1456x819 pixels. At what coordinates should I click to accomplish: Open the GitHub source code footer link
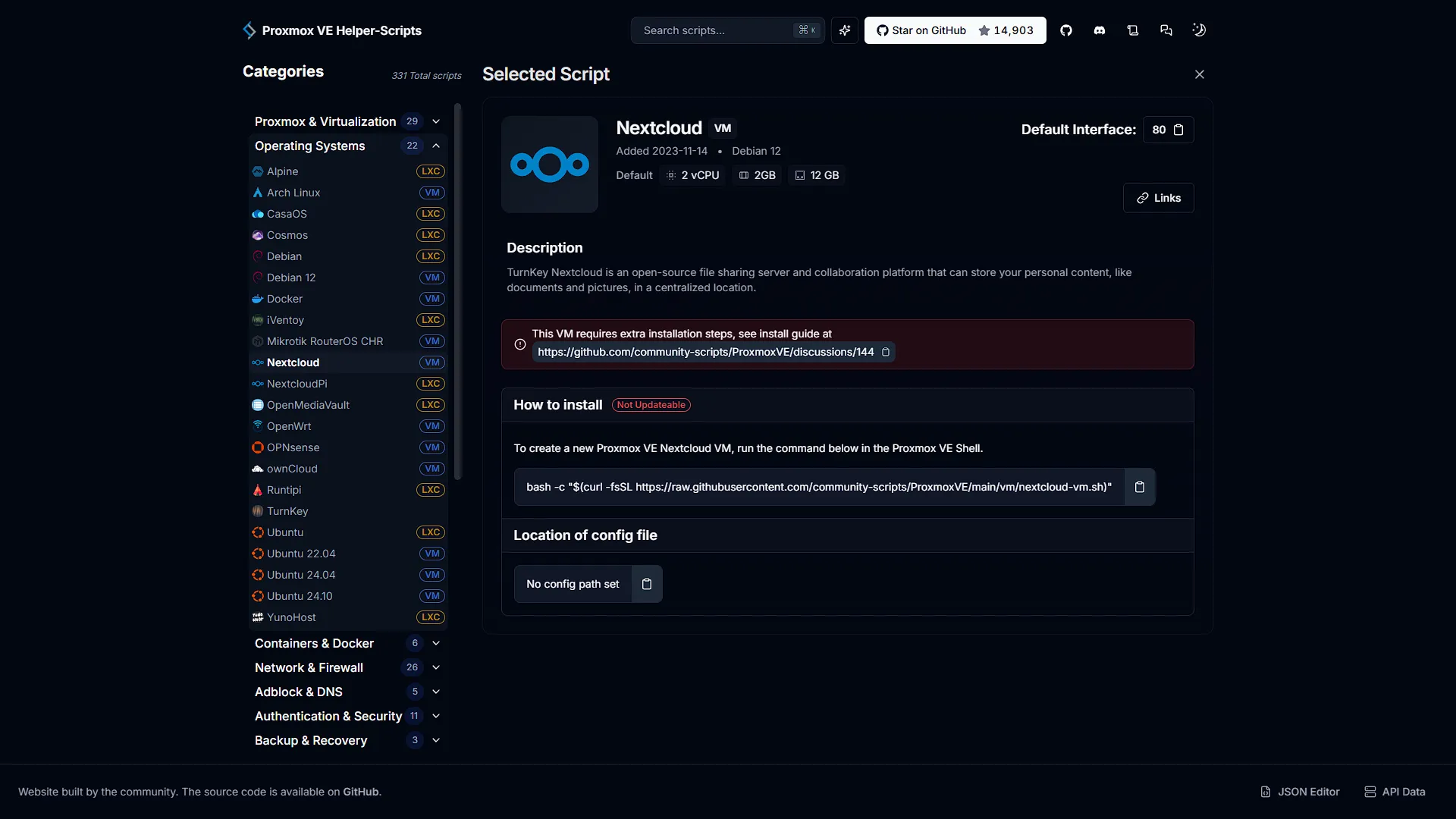[x=360, y=792]
